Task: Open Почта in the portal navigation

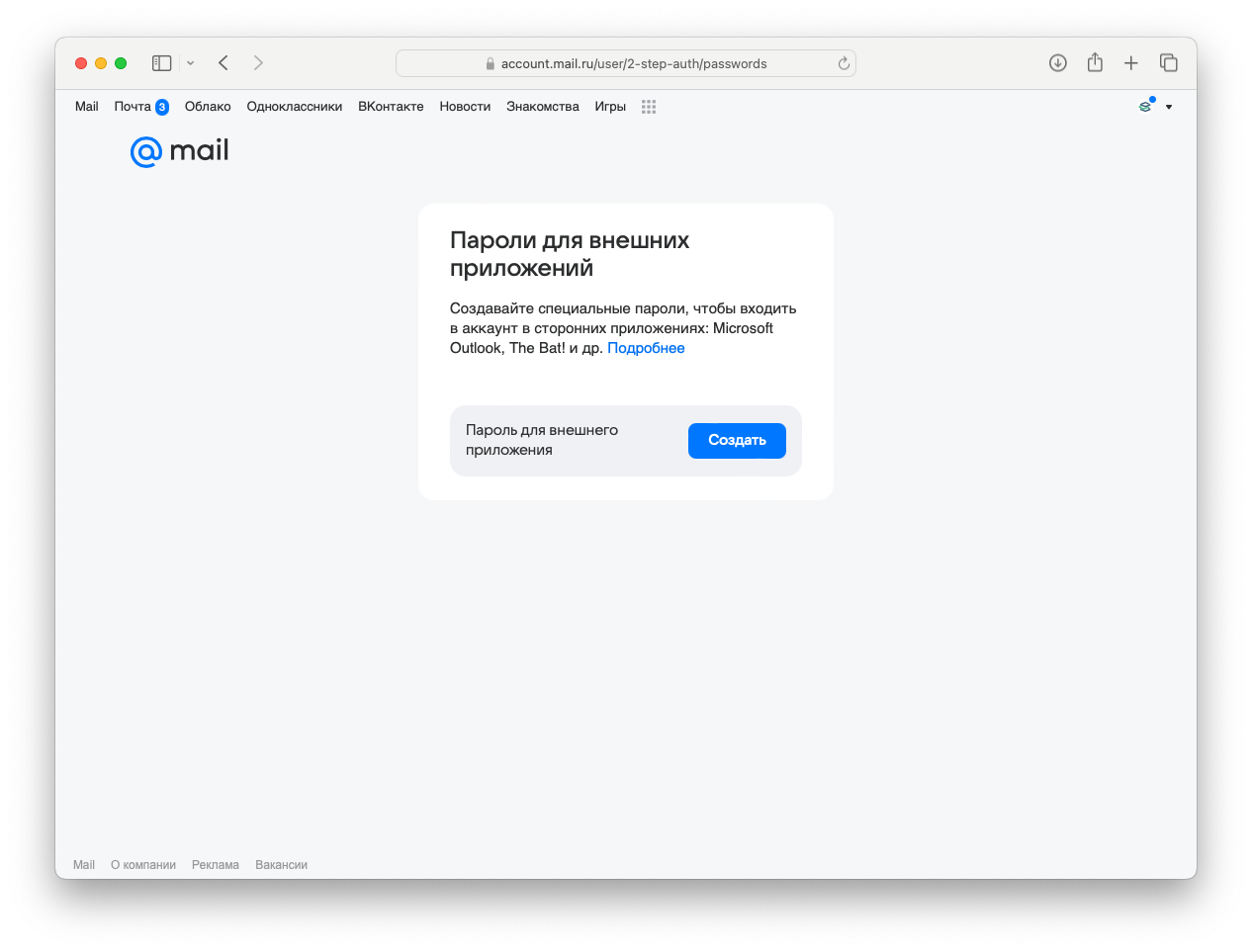Action: pyautogui.click(x=133, y=107)
